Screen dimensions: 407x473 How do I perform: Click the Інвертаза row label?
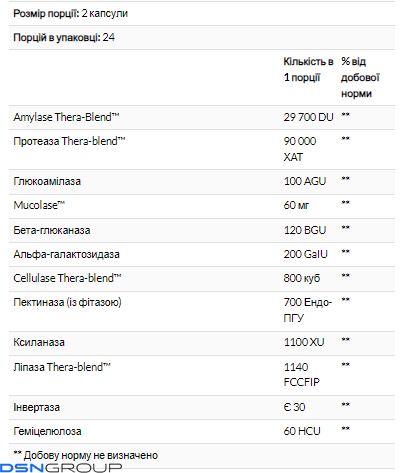coord(37,407)
